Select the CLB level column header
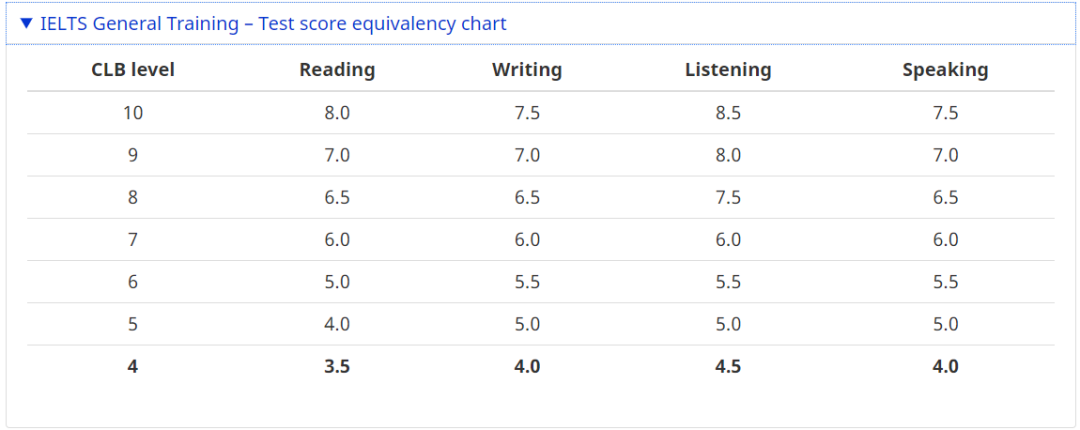This screenshot has width=1080, height=430. [x=133, y=70]
